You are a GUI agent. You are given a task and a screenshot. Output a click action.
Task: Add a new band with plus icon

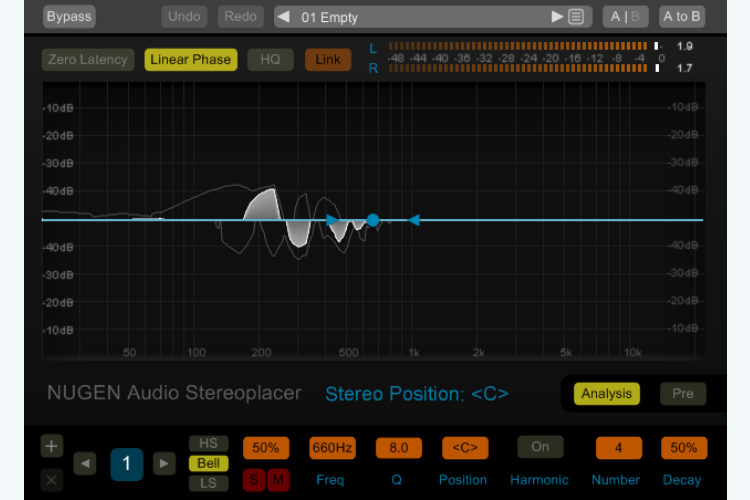(x=52, y=446)
